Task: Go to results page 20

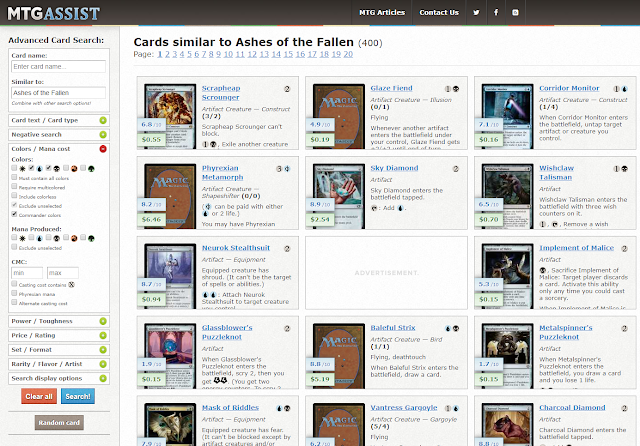Action: (x=348, y=54)
